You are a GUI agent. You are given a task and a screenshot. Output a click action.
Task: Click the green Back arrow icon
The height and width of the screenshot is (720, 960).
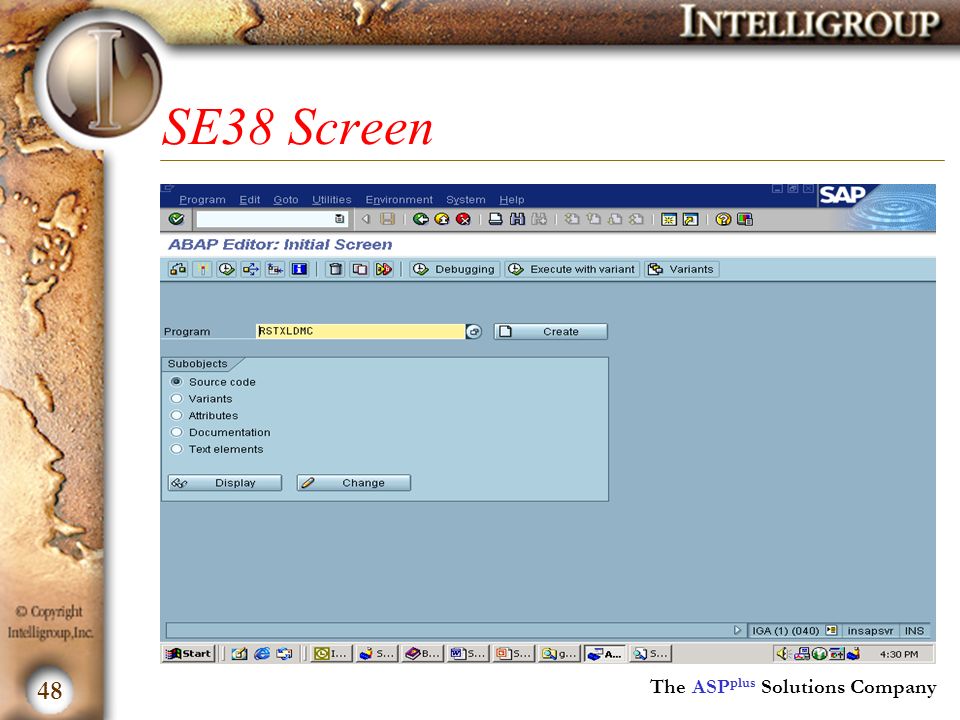click(x=420, y=219)
